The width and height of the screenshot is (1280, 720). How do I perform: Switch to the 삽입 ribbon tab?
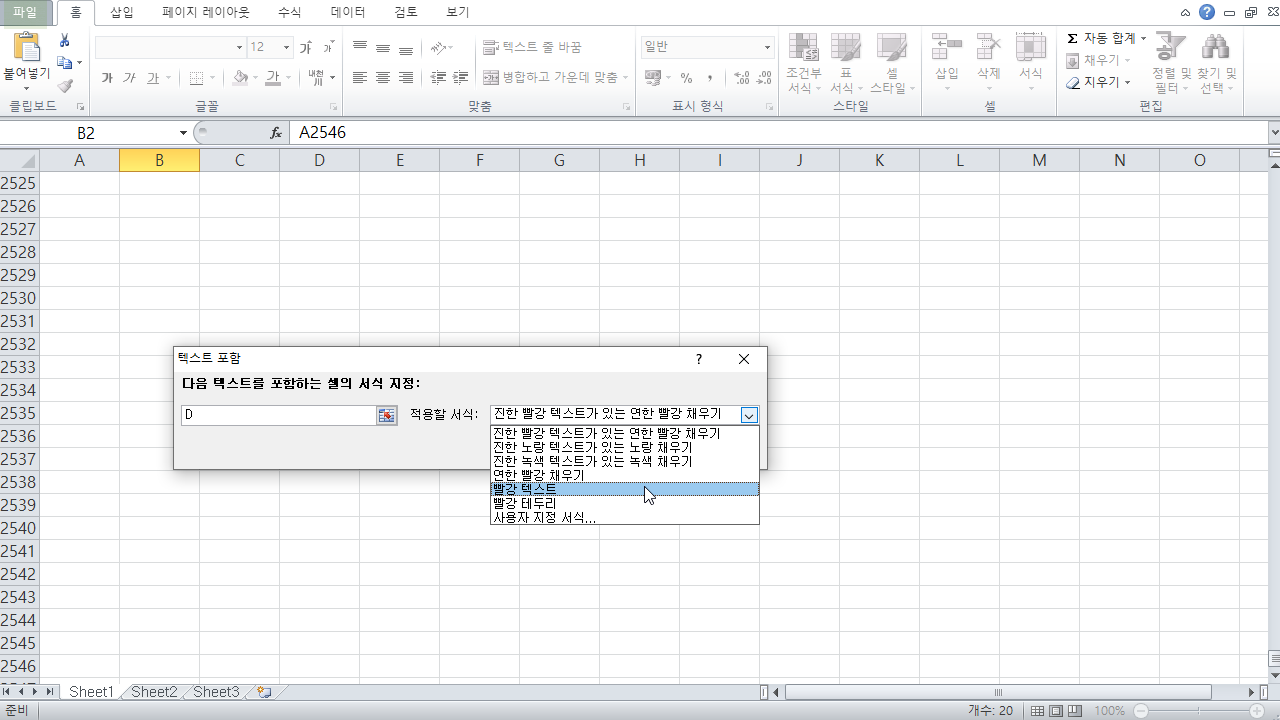pyautogui.click(x=122, y=12)
